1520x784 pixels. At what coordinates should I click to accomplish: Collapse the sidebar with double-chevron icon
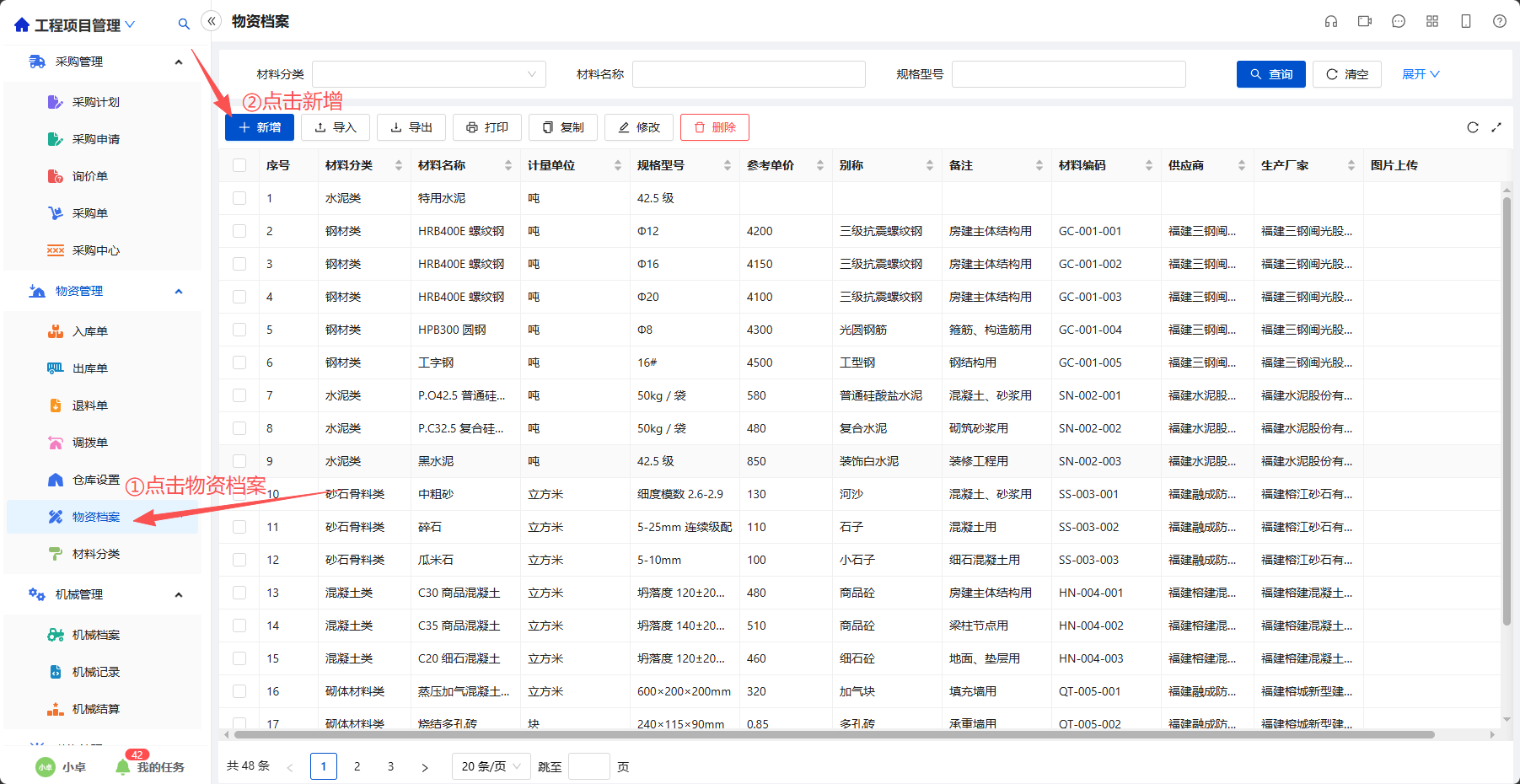[212, 21]
